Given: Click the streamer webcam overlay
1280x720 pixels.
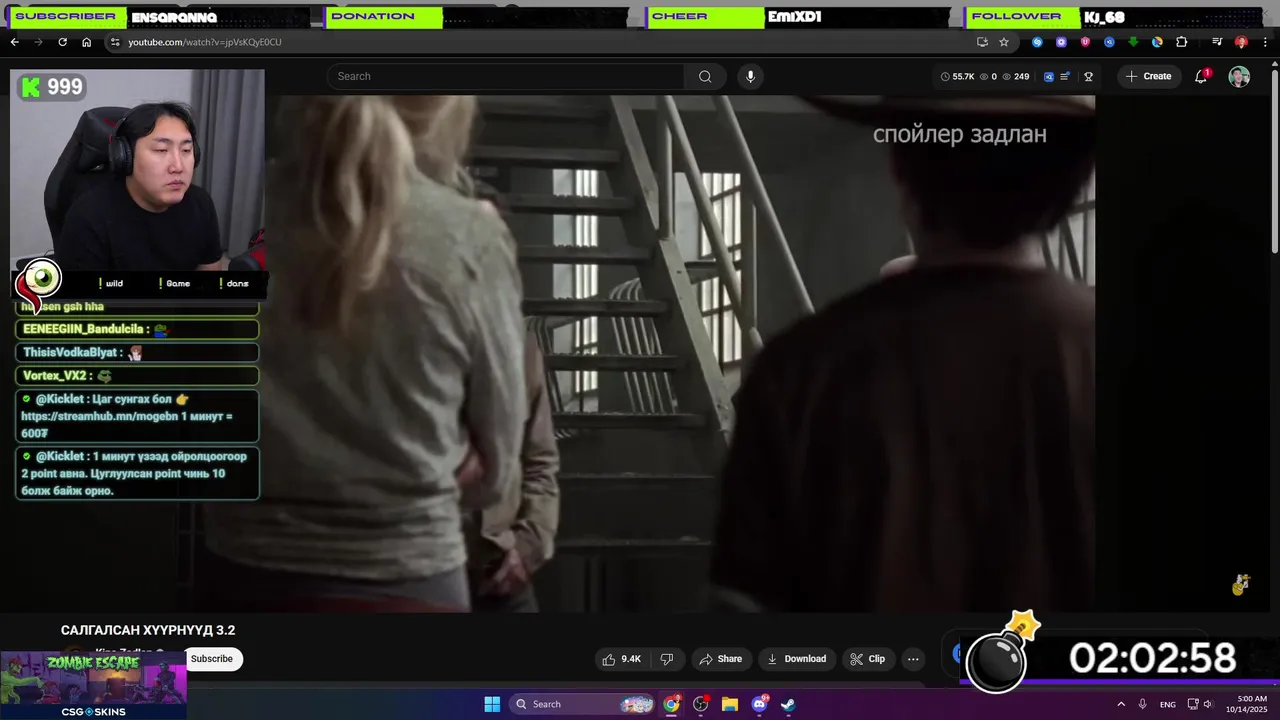Looking at the screenshot, I should (x=137, y=170).
